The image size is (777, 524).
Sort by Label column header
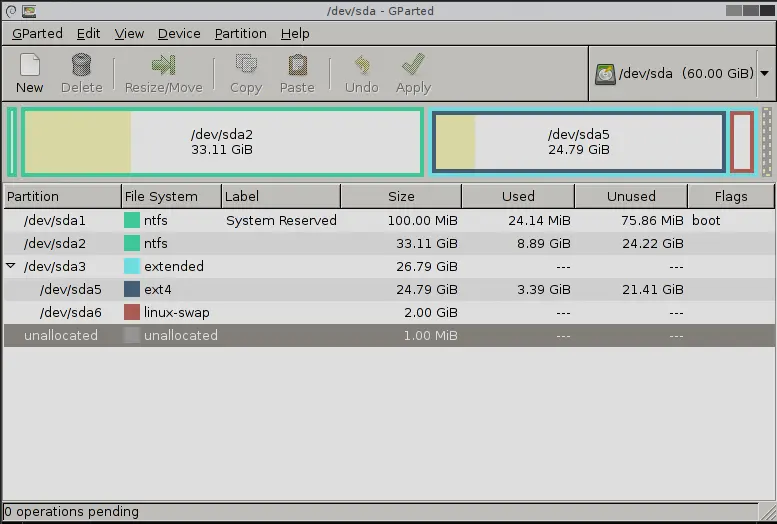coord(281,196)
